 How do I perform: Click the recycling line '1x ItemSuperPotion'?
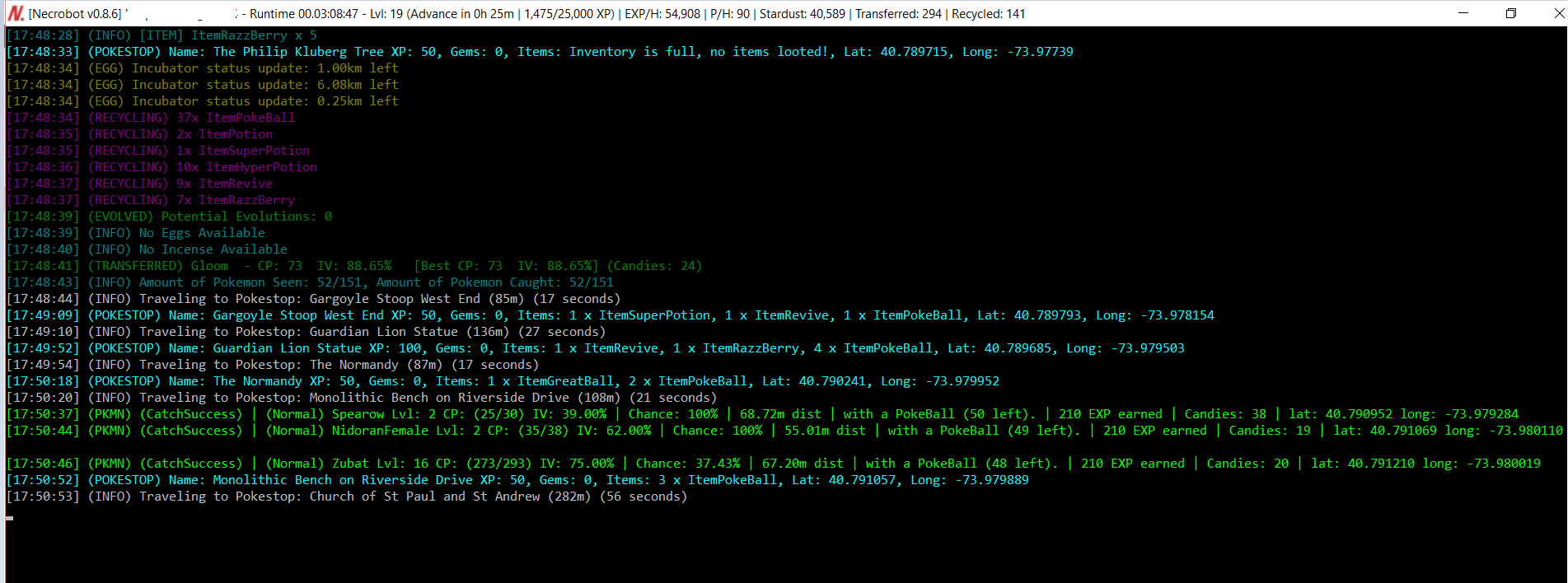[x=158, y=151]
